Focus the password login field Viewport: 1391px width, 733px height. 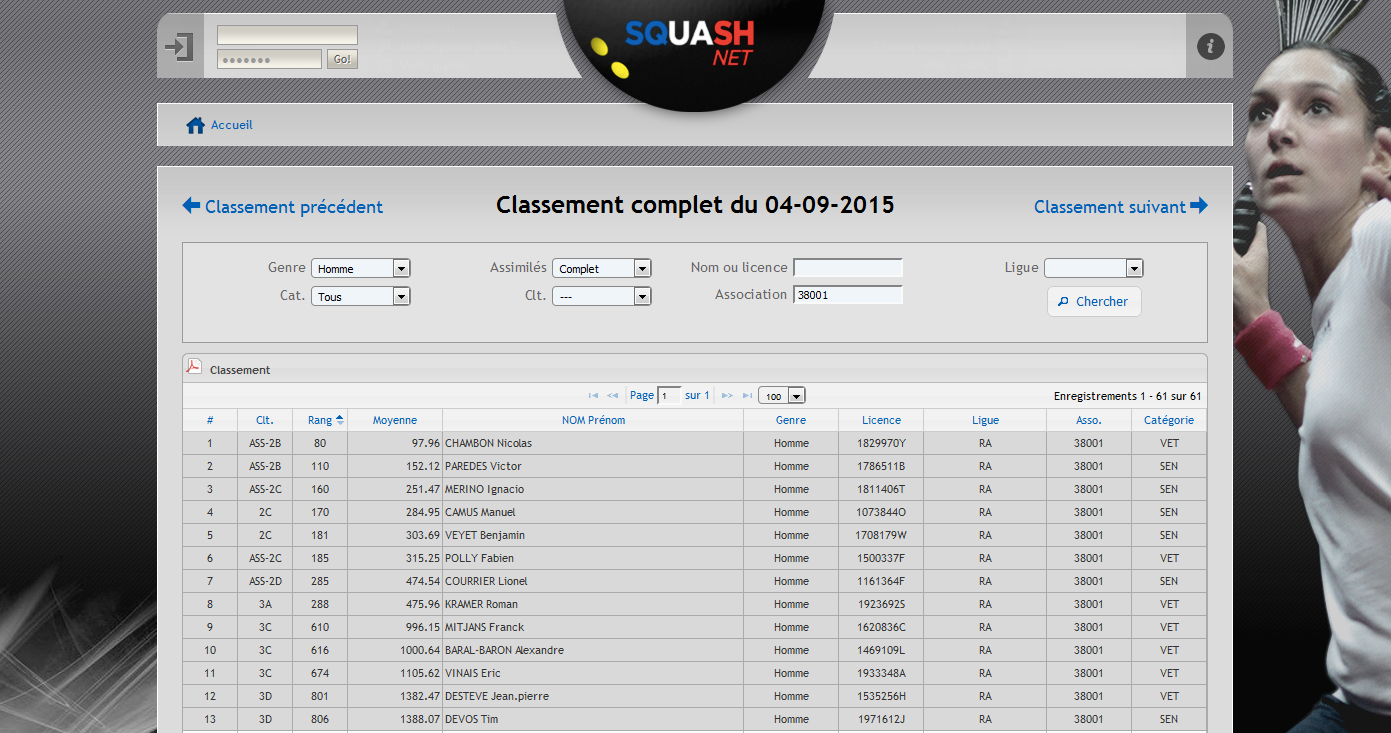click(270, 59)
